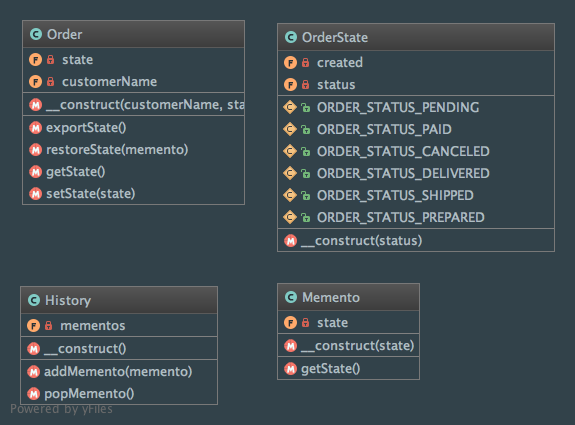Click constant icon of ORDER_STATUS_CANCELED
The height and width of the screenshot is (425, 575).
pos(290,151)
